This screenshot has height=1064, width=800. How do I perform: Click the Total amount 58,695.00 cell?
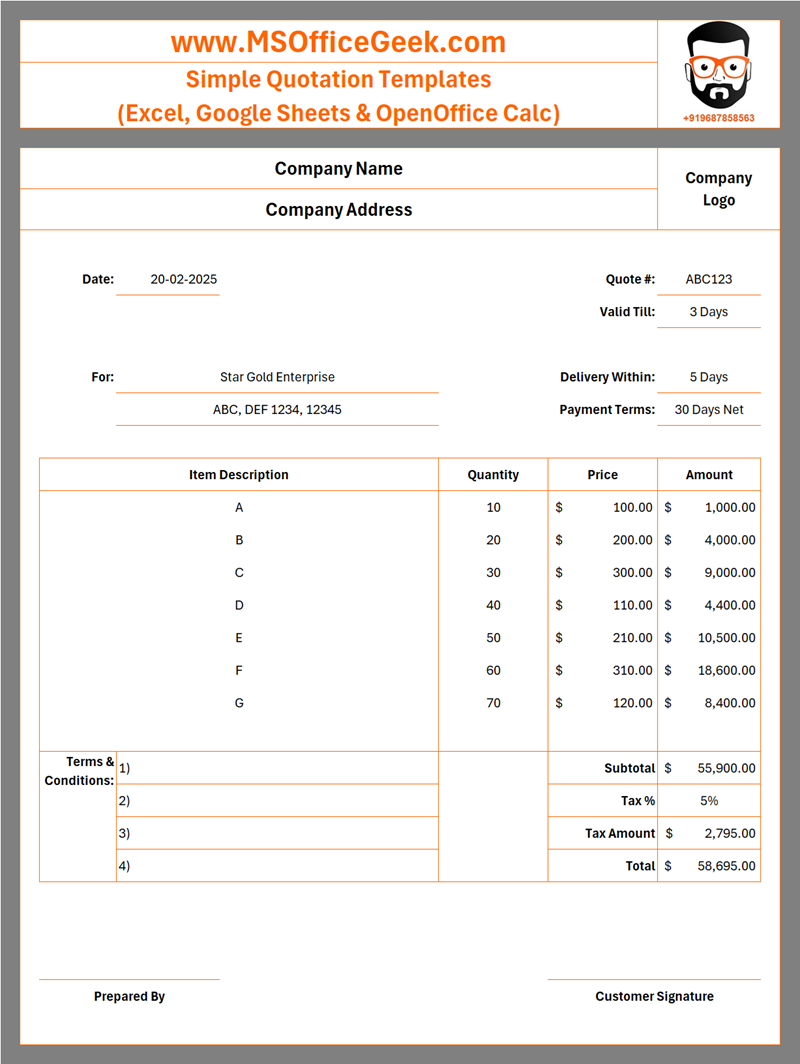(x=708, y=866)
